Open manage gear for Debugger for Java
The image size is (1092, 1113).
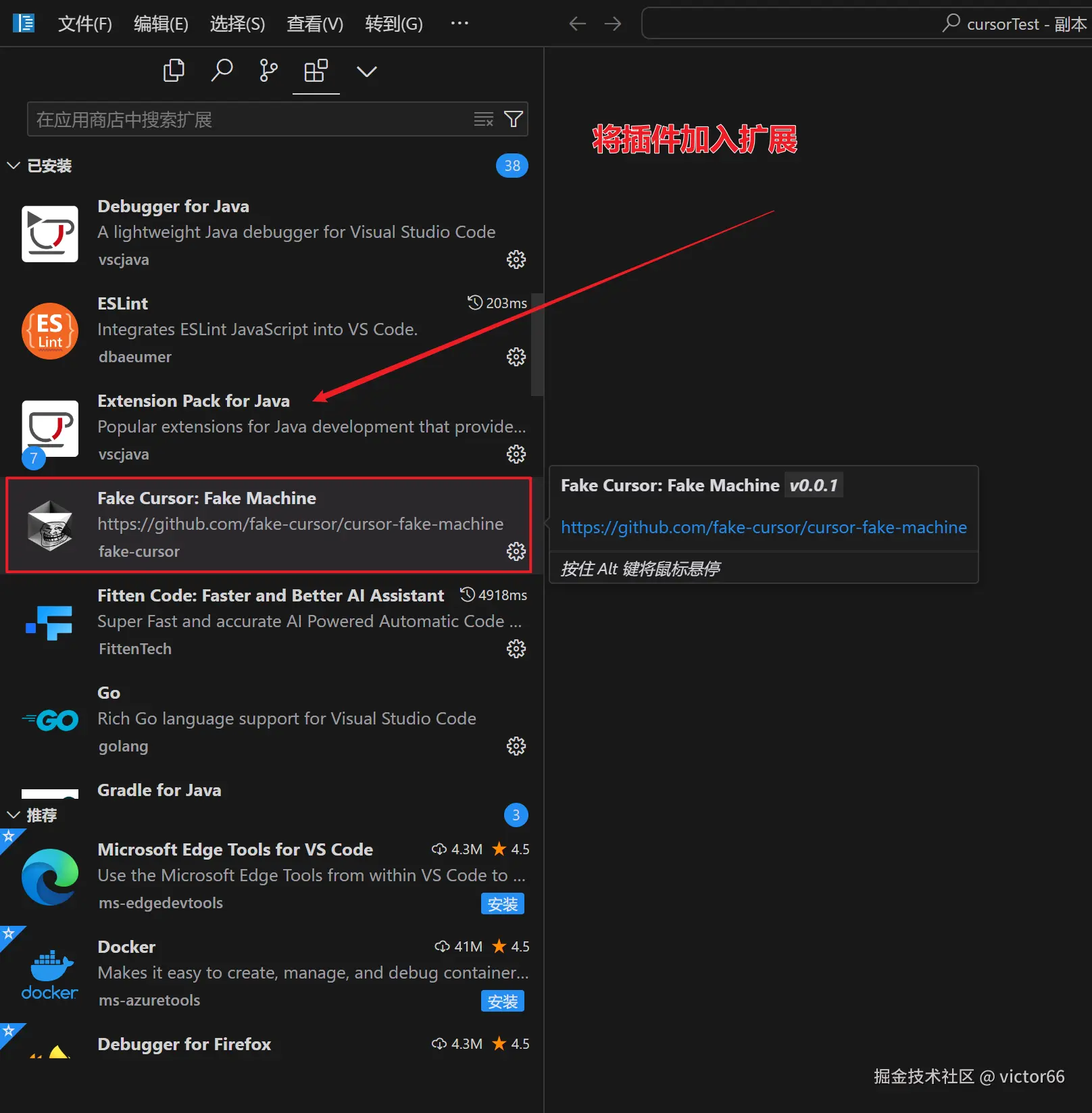(516, 259)
